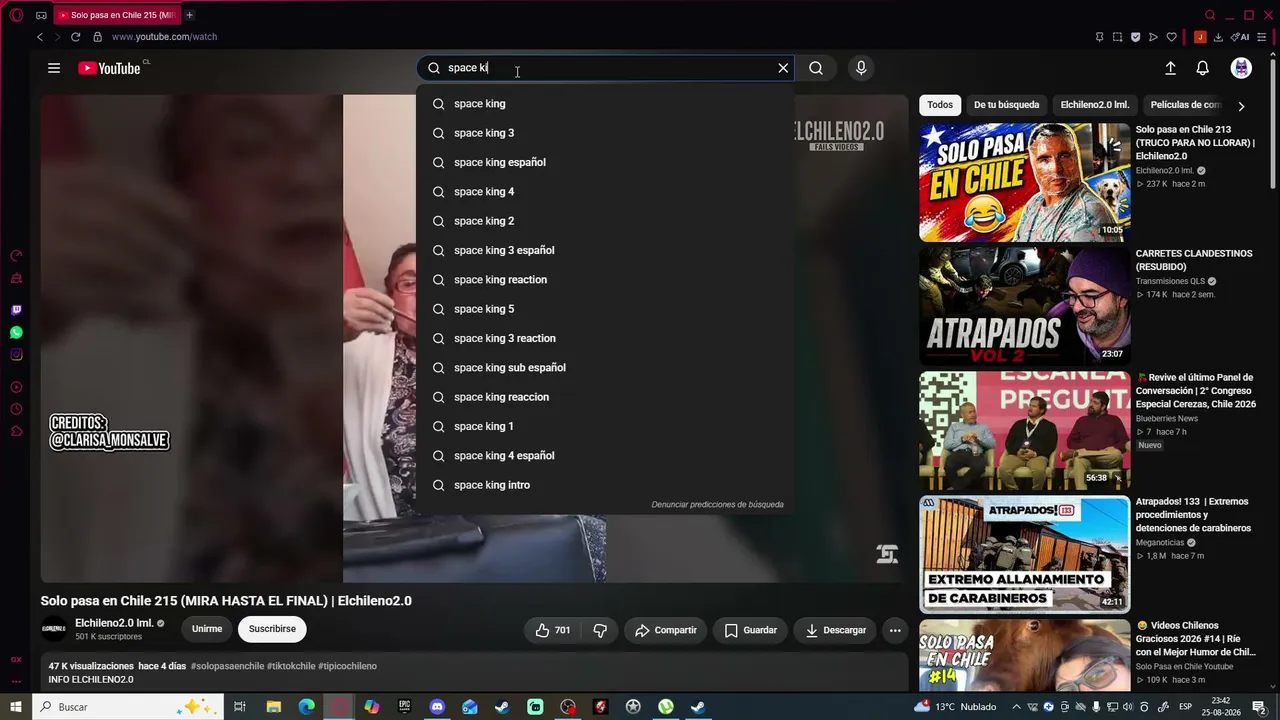The image size is (1280, 720).
Task: Start voice search with the microphone
Action: [861, 68]
